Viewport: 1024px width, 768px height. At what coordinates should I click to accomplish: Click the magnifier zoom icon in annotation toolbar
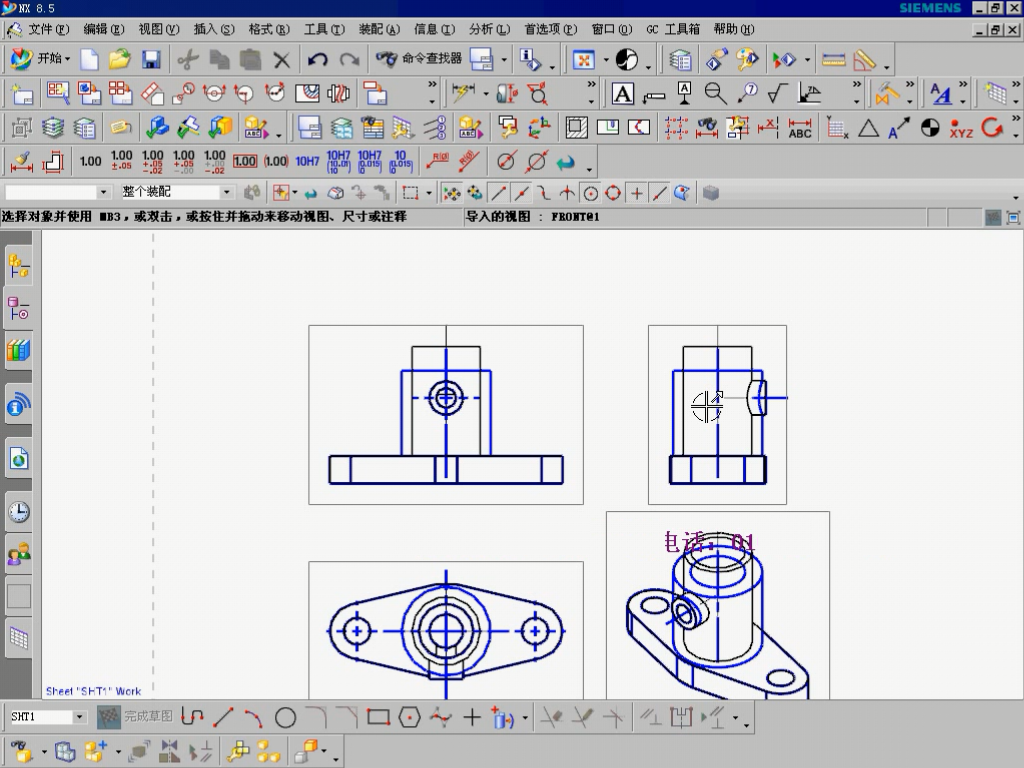(715, 94)
